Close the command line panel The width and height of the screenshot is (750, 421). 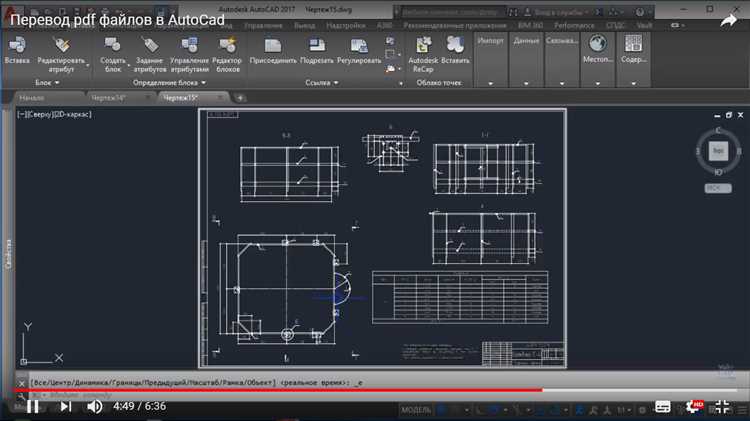click(22, 383)
